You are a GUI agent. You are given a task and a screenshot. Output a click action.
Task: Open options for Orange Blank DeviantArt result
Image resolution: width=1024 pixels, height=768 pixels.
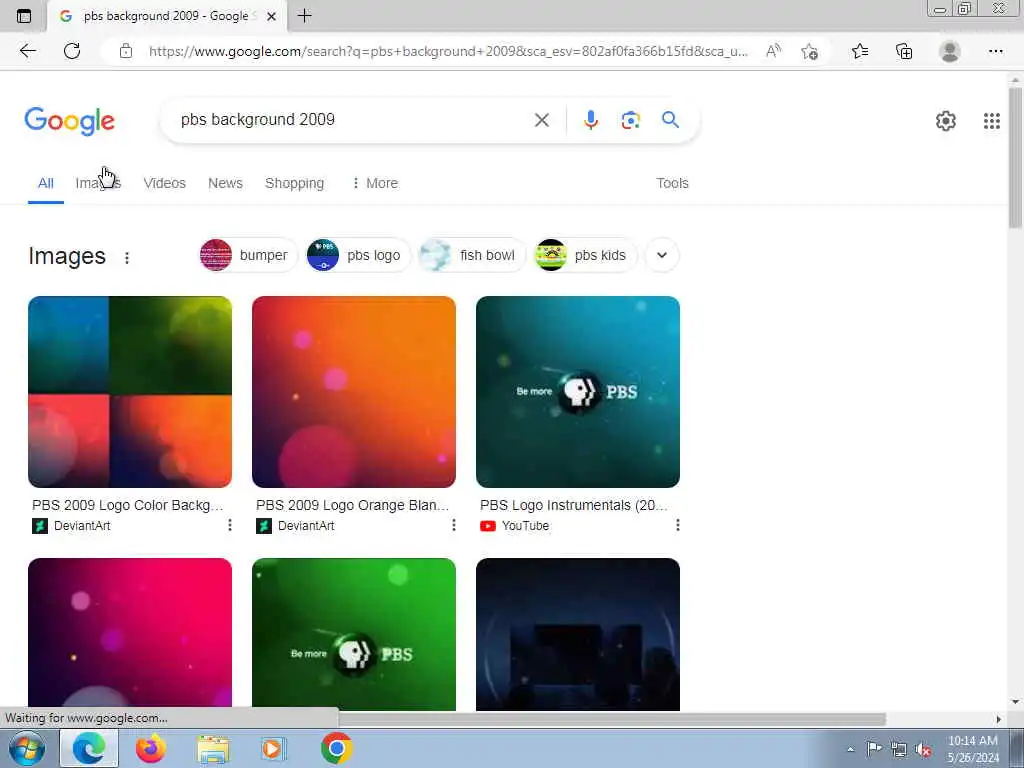click(x=454, y=525)
